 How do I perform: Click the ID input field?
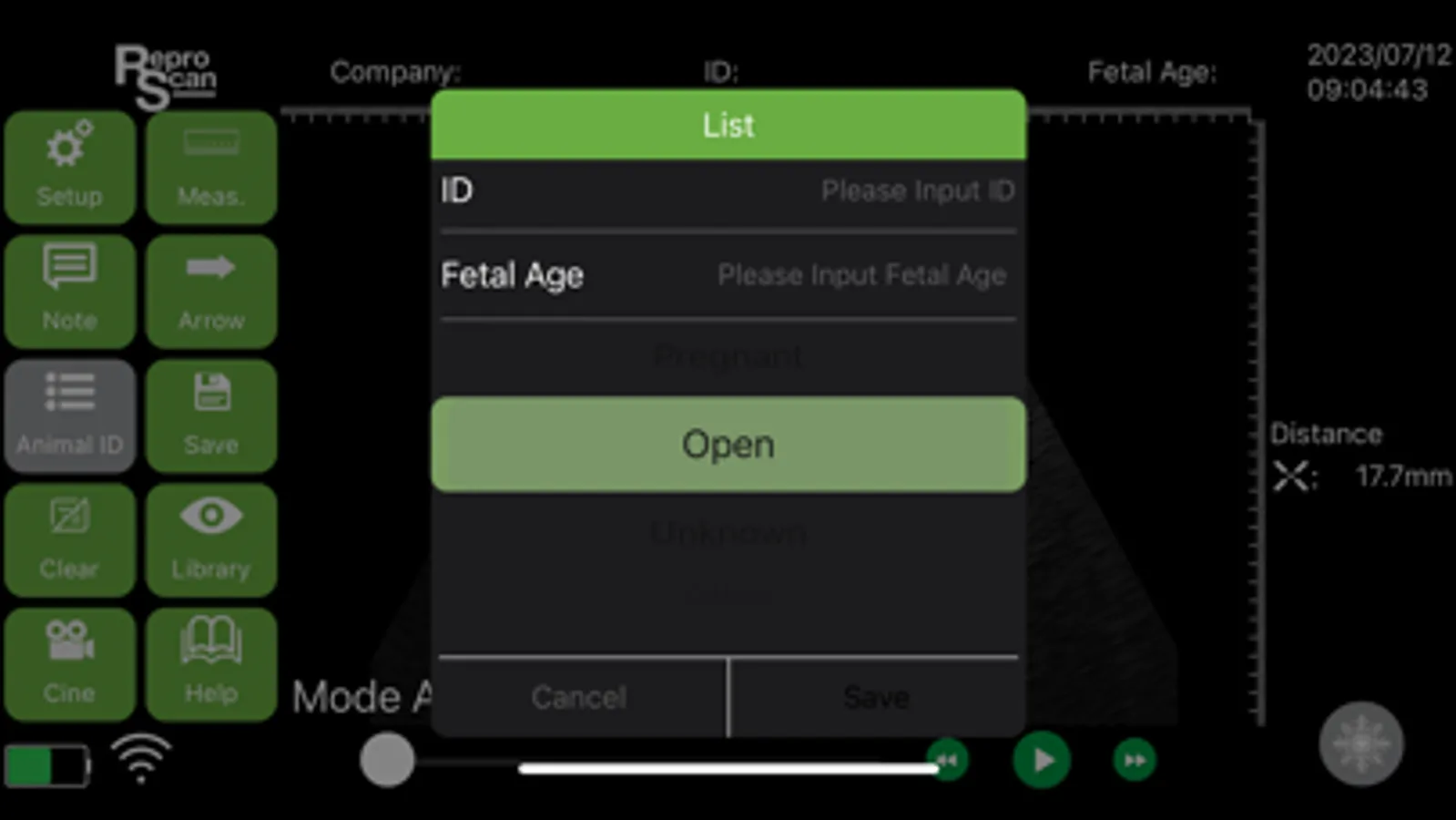click(728, 191)
